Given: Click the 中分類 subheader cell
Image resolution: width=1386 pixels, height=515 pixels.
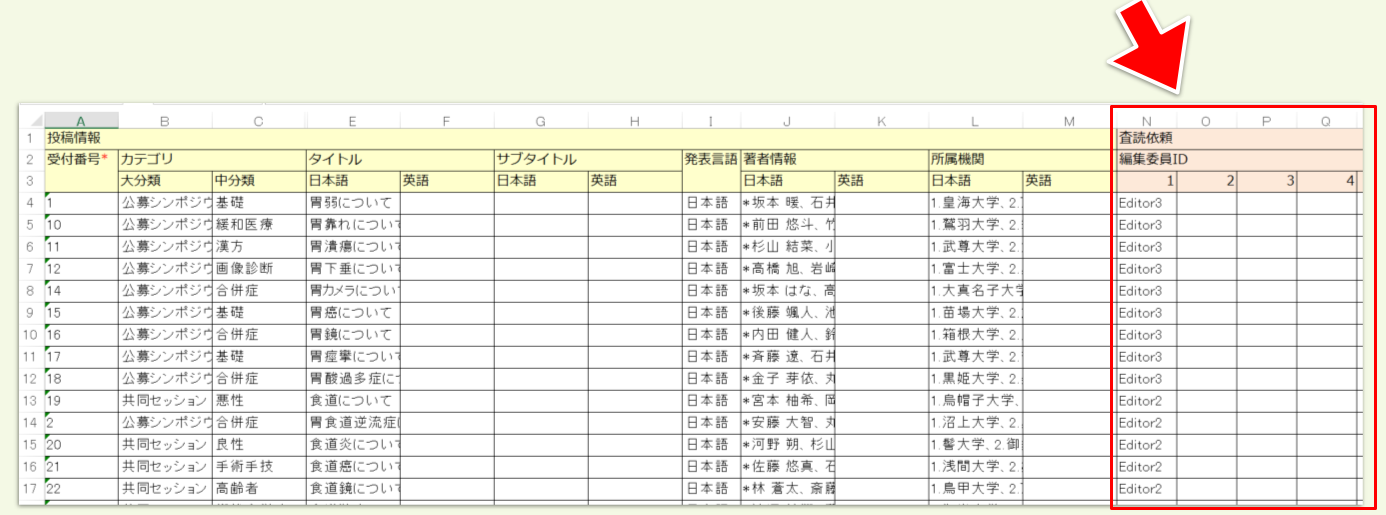Looking at the screenshot, I should click(x=259, y=181).
